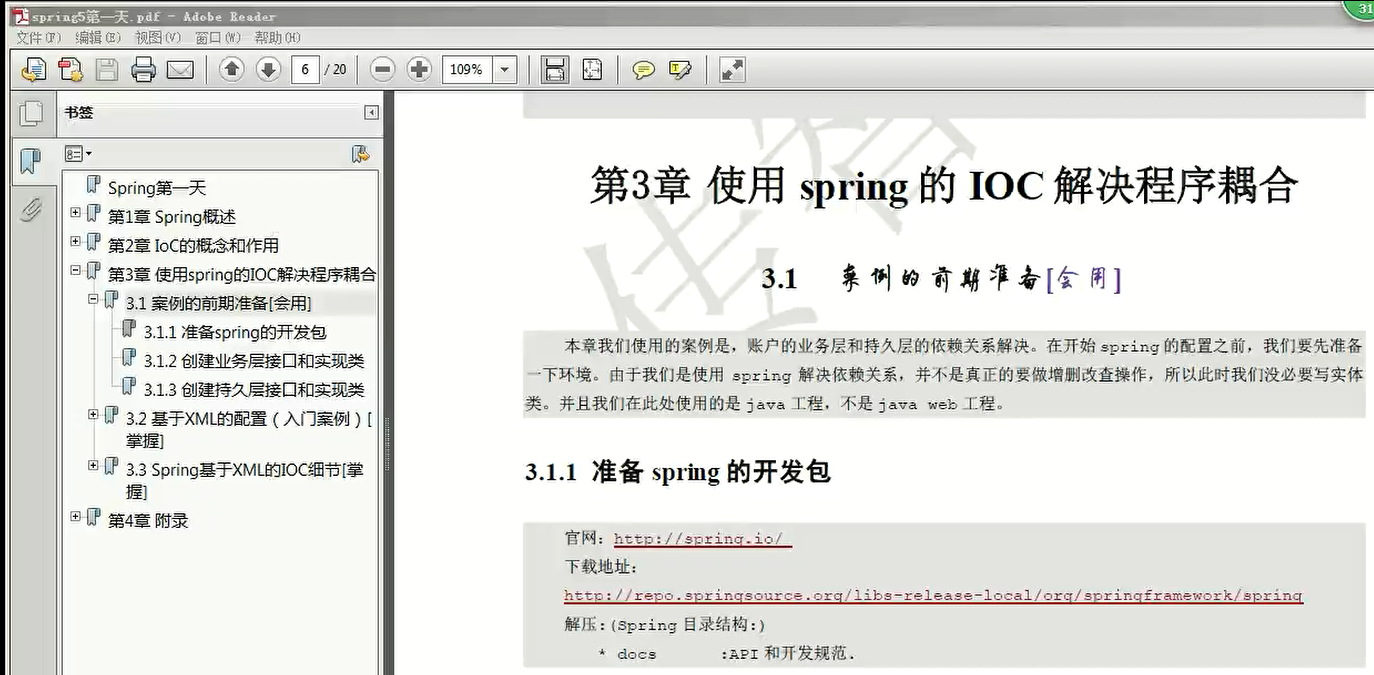Click the fit width scrolling mode icon
Screen dimensions: 1374x675
click(555, 69)
